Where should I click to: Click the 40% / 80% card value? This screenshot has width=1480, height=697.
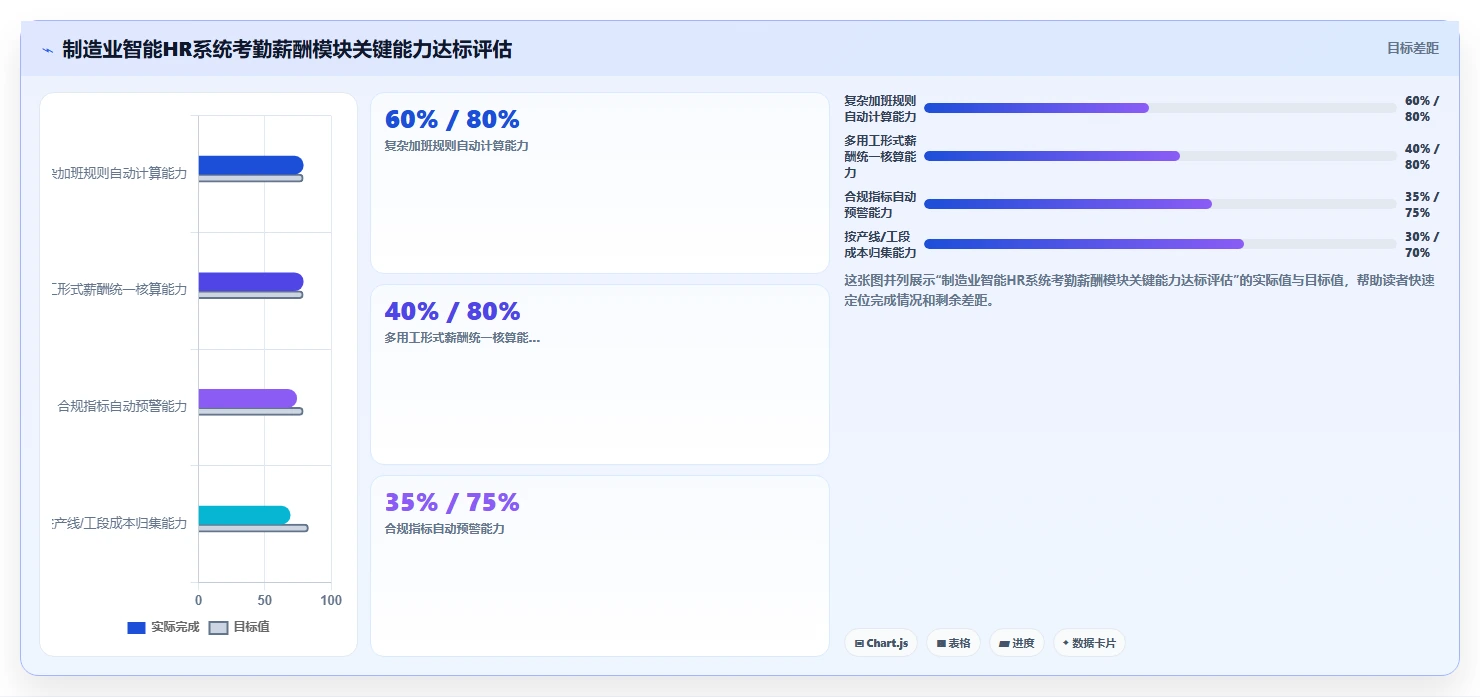click(x=452, y=311)
